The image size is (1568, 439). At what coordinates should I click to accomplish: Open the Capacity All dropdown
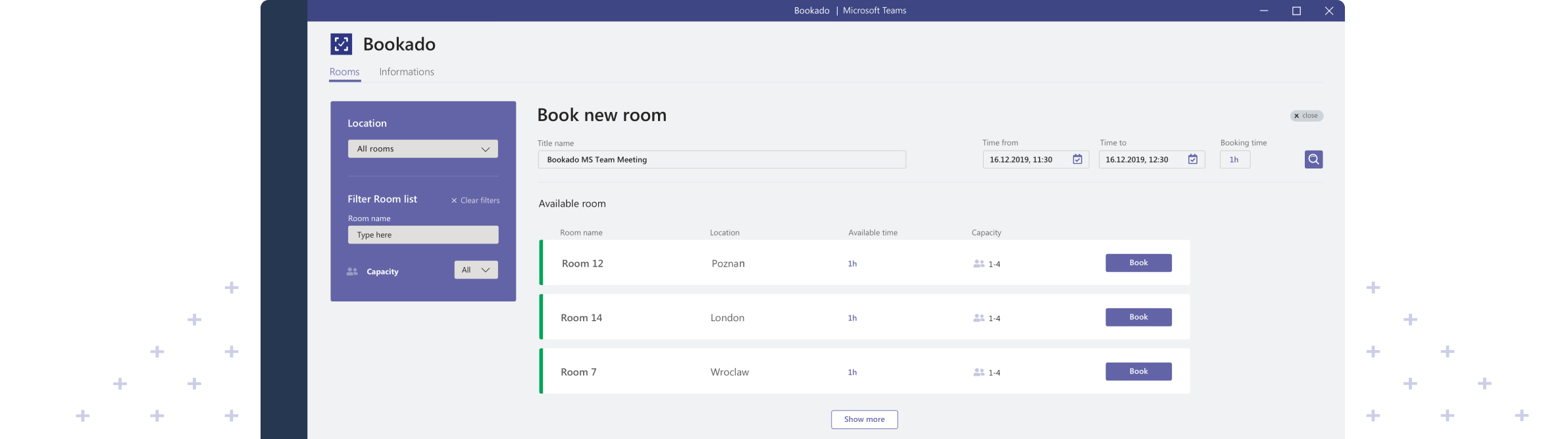click(476, 270)
